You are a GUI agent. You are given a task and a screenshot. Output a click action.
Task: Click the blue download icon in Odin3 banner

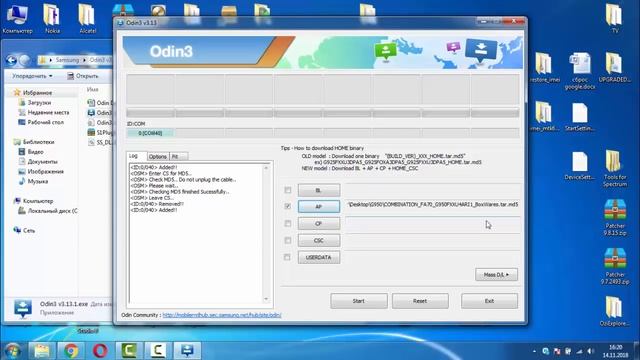481,50
